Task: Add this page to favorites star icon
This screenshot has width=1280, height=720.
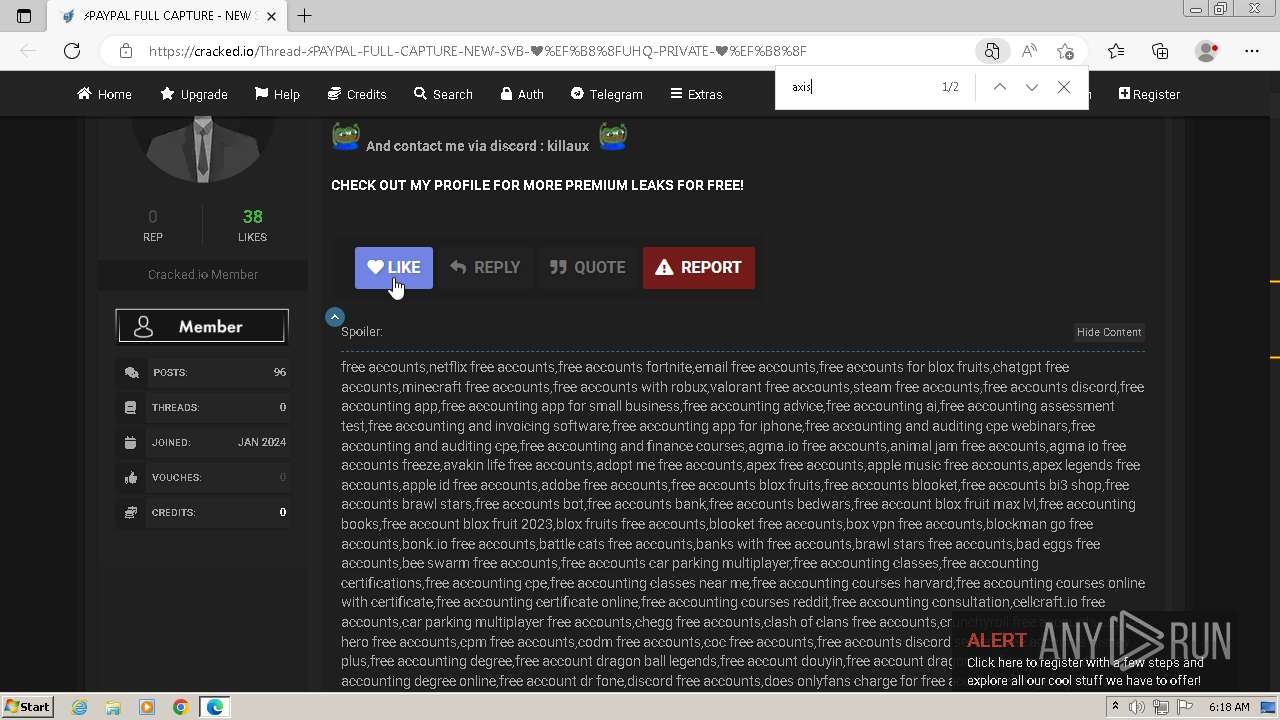Action: pos(1065,51)
